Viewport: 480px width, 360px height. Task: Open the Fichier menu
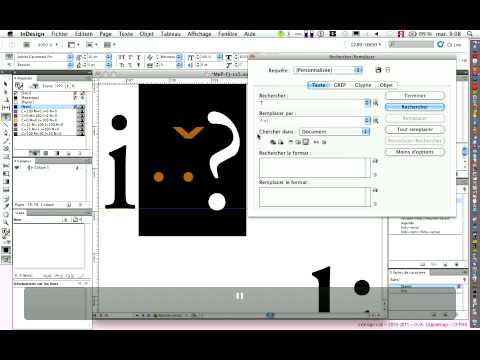coord(60,34)
